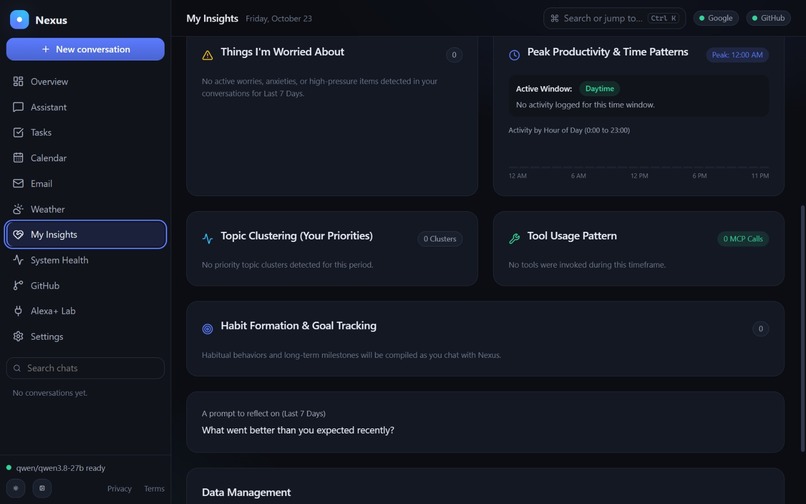Click the 'Habit Formation & Goal Tracking' title
Image resolution: width=806 pixels, height=504 pixels.
(x=298, y=326)
